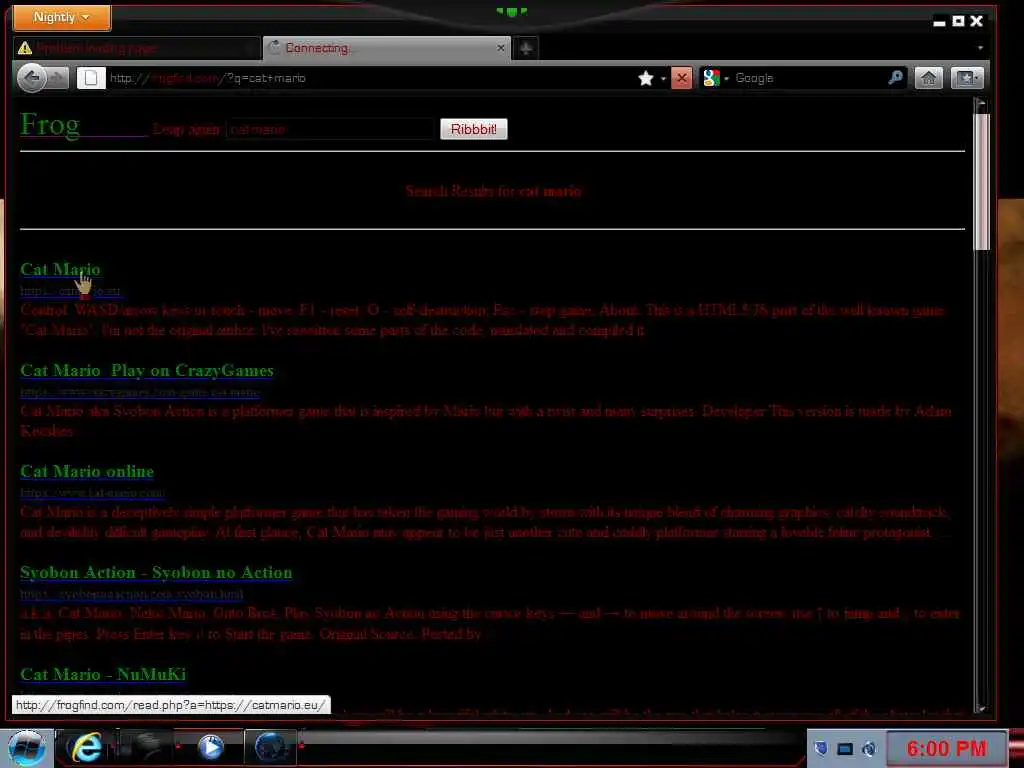The width and height of the screenshot is (1024, 768).
Task: Maximize the Nightly window
Action: coord(958,21)
